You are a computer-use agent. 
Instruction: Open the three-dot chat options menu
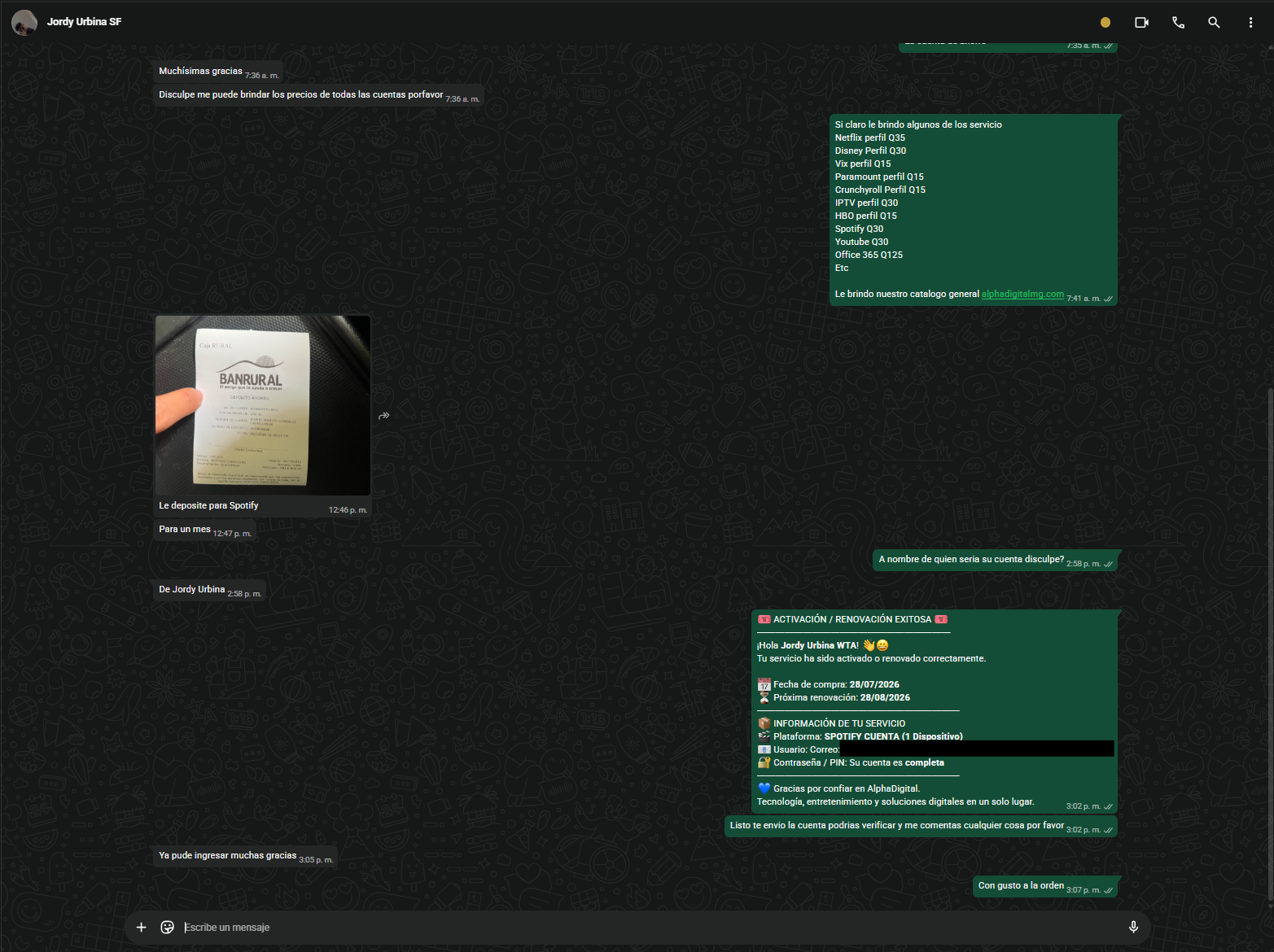click(1250, 23)
